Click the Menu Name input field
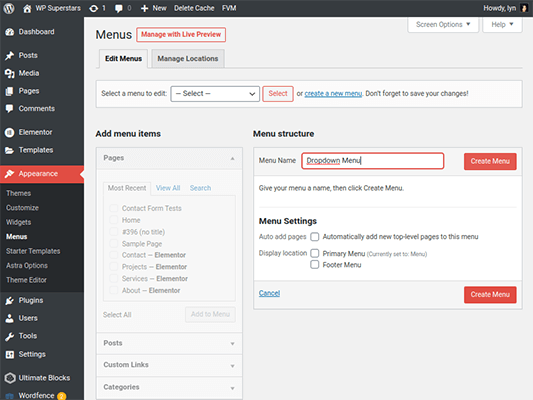533x400 pixels. [x=373, y=161]
